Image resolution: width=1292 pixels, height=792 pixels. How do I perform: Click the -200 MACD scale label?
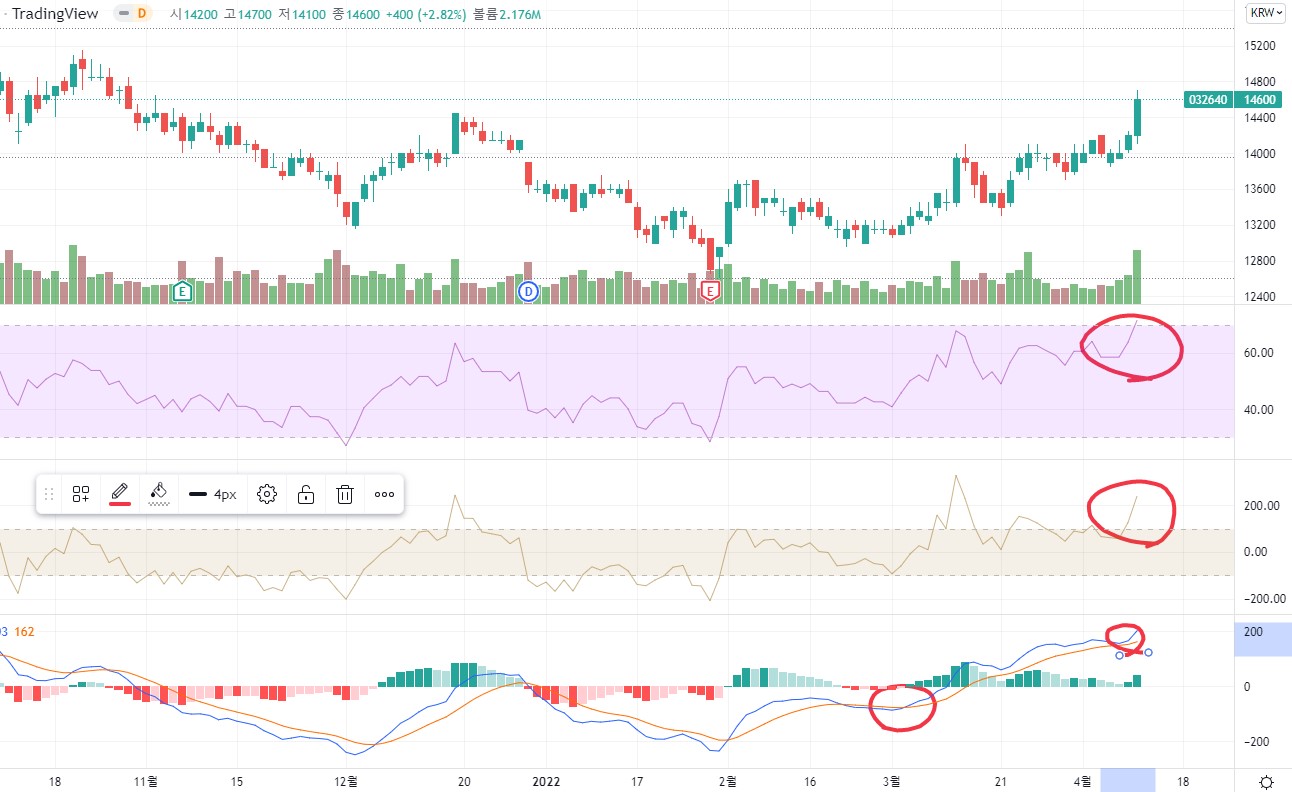click(x=1257, y=742)
